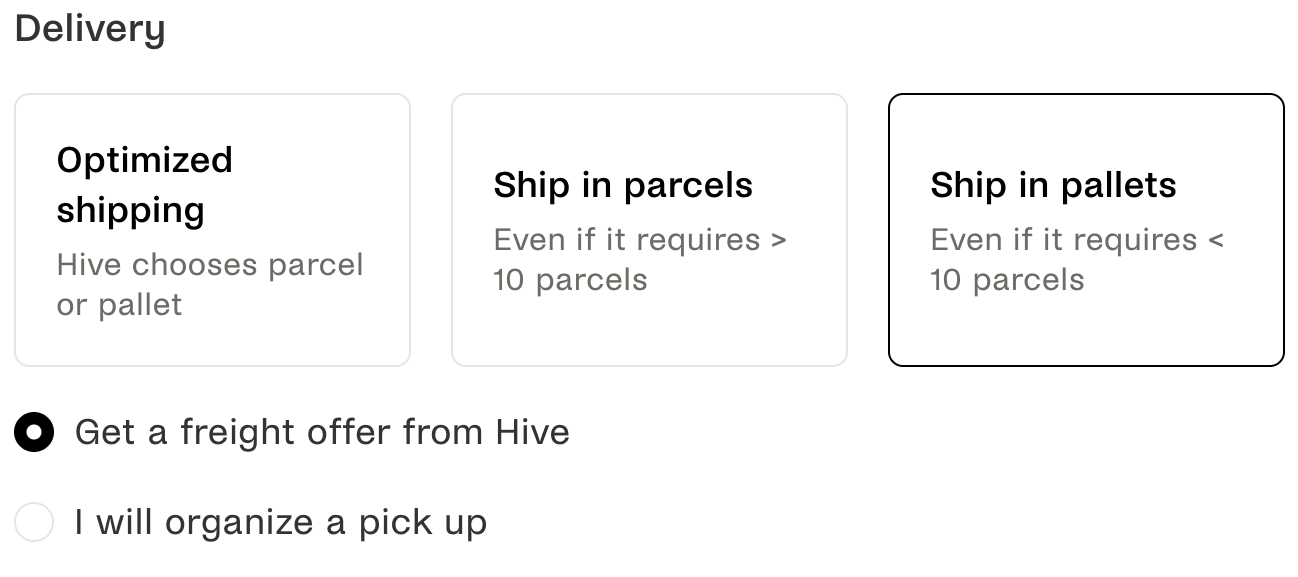Select the Optimized shipping card

point(212,230)
